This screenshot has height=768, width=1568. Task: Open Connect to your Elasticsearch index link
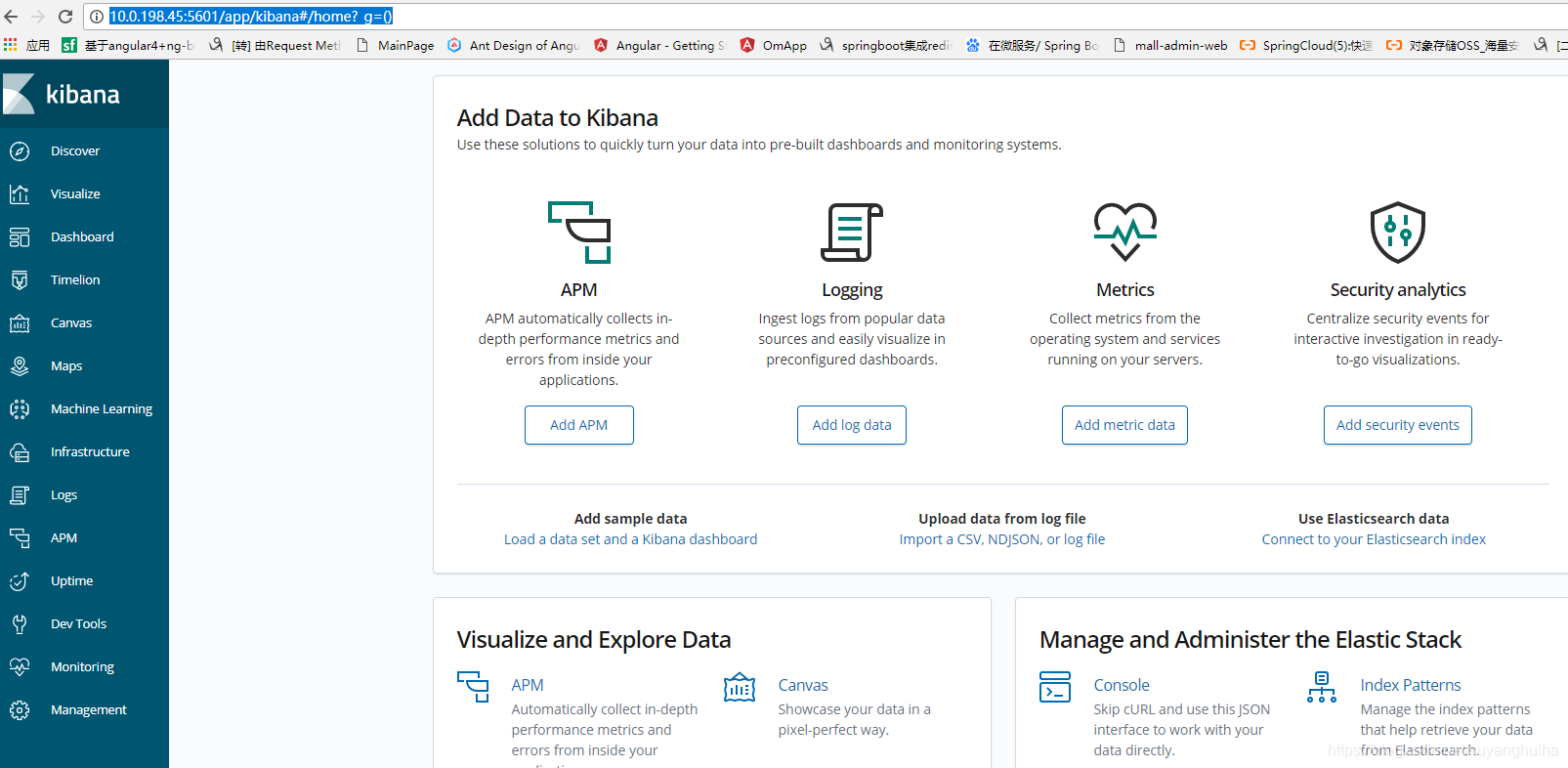pos(1374,539)
